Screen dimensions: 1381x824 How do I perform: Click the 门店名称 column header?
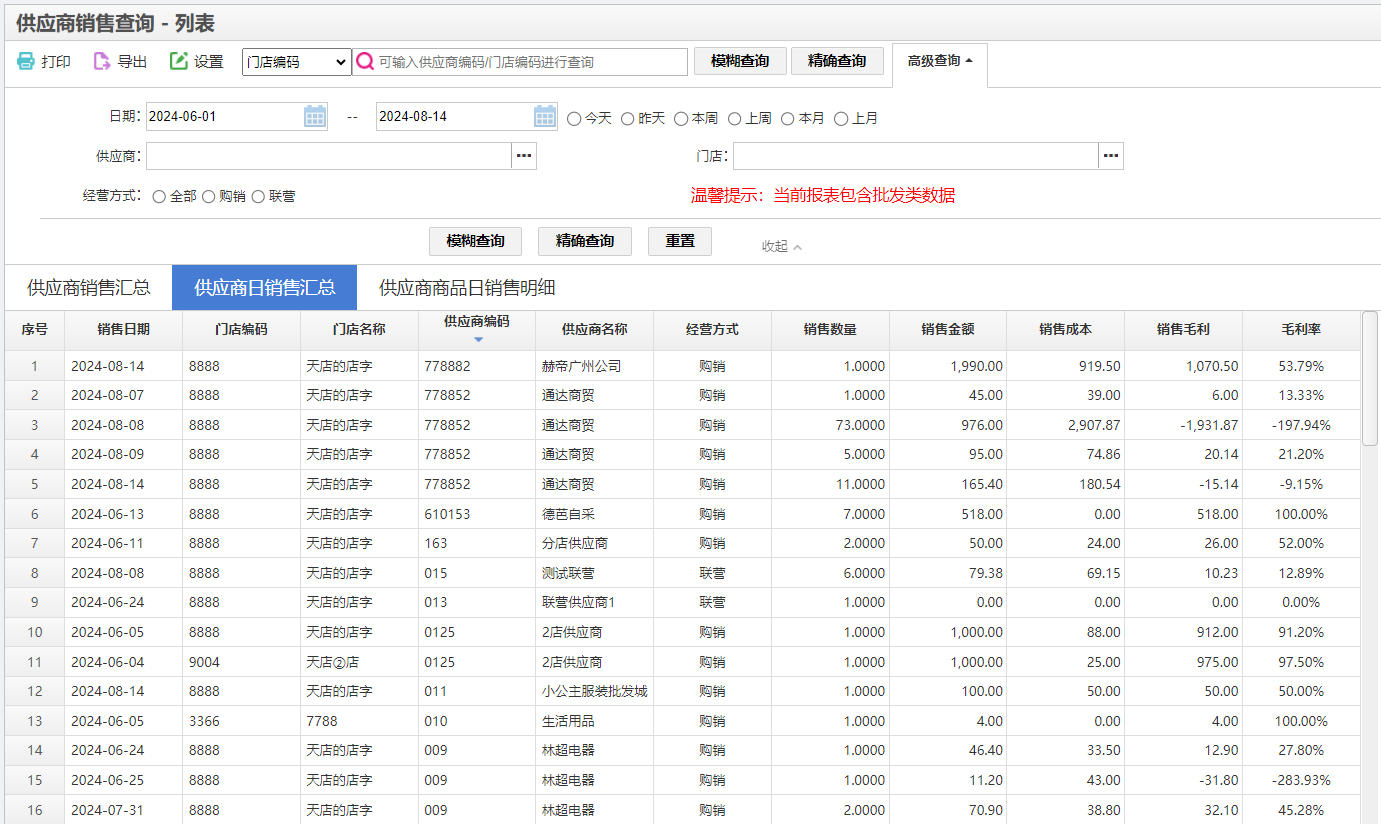click(x=360, y=329)
